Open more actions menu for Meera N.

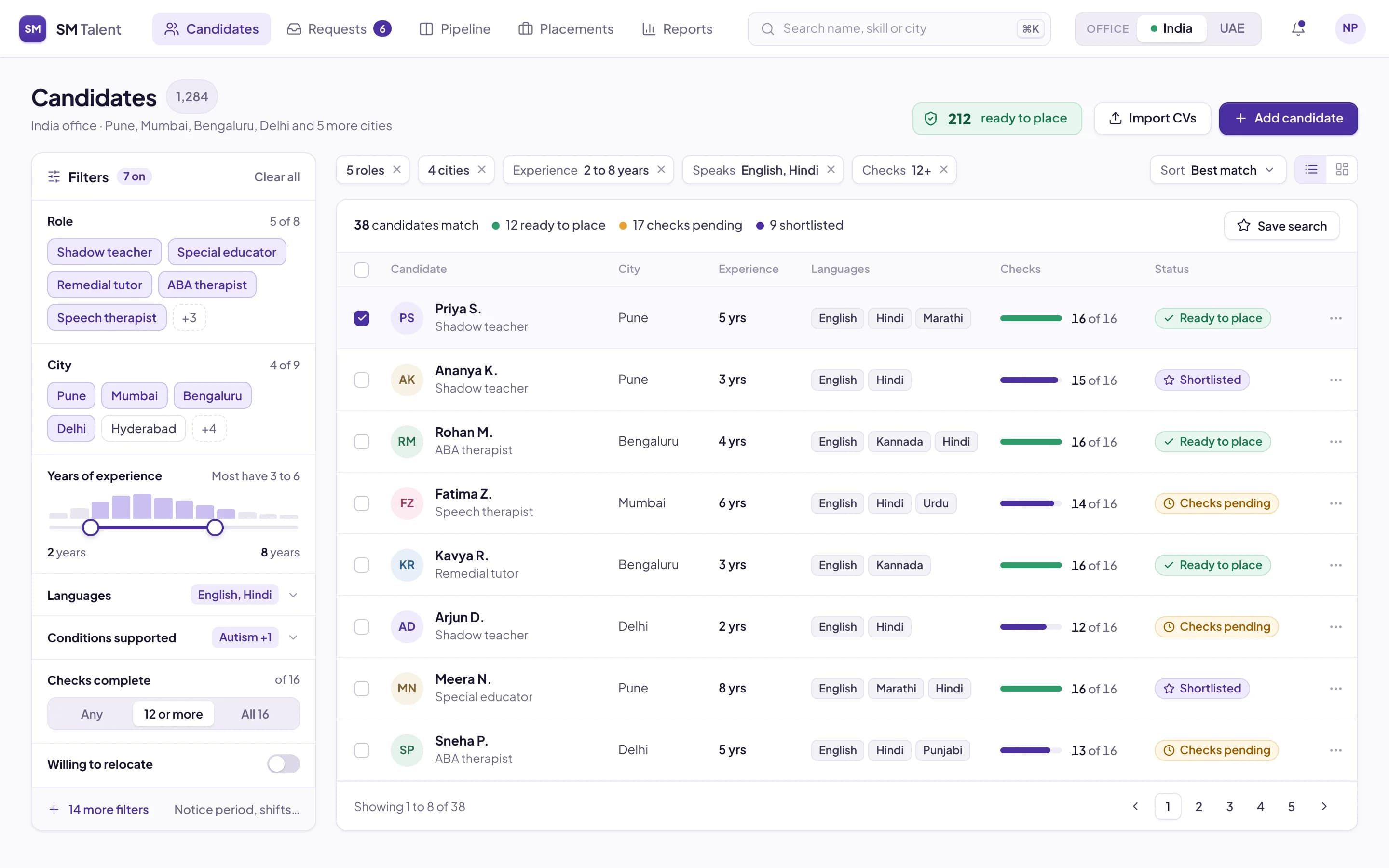[1335, 688]
